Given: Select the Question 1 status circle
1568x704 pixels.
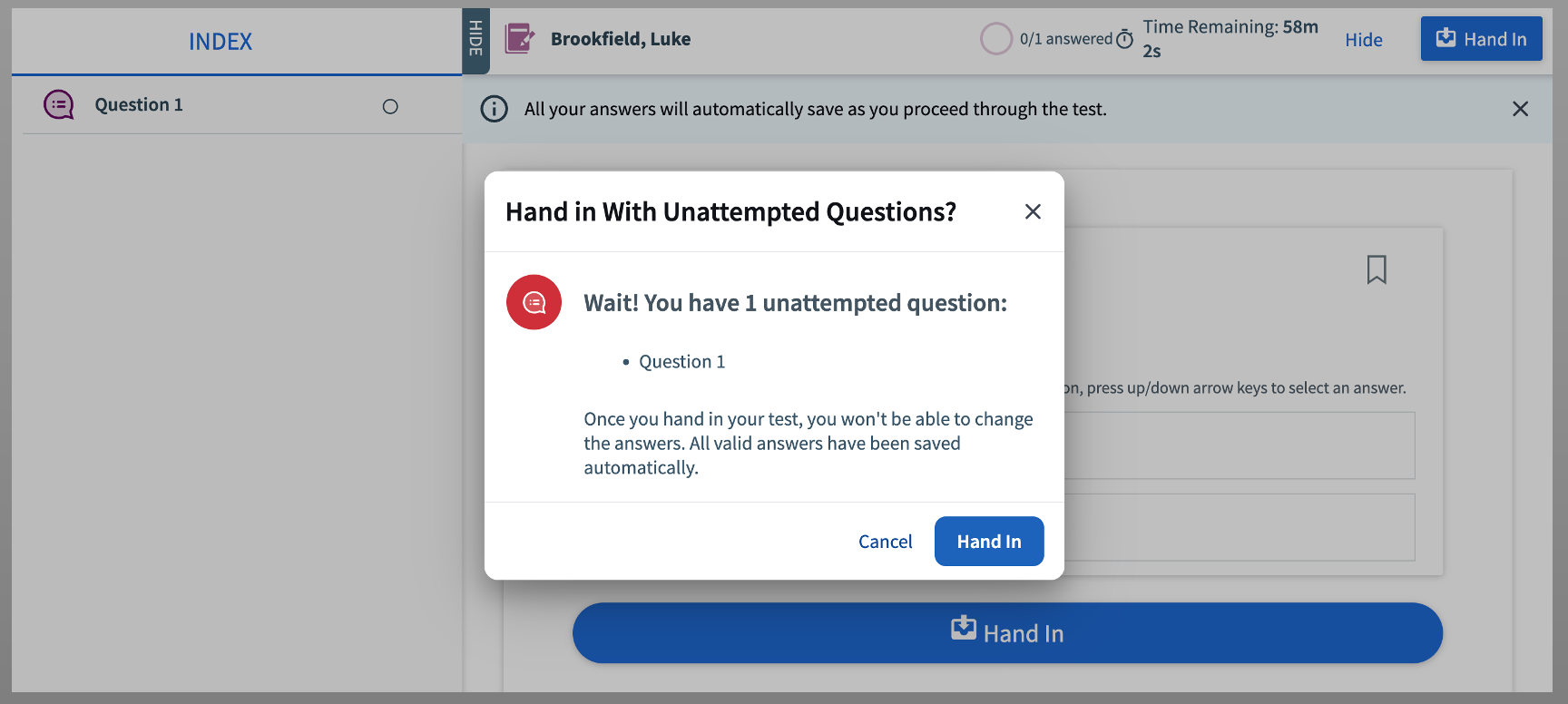Looking at the screenshot, I should (x=390, y=107).
